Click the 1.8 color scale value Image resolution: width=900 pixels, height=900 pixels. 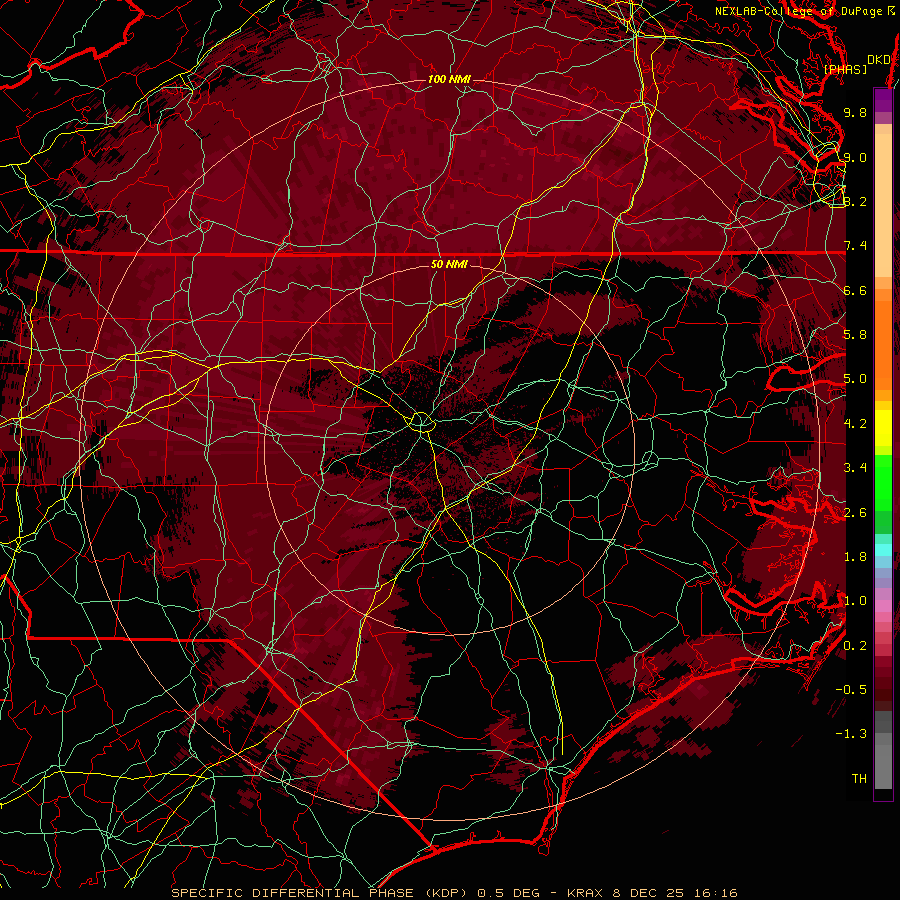855,557
